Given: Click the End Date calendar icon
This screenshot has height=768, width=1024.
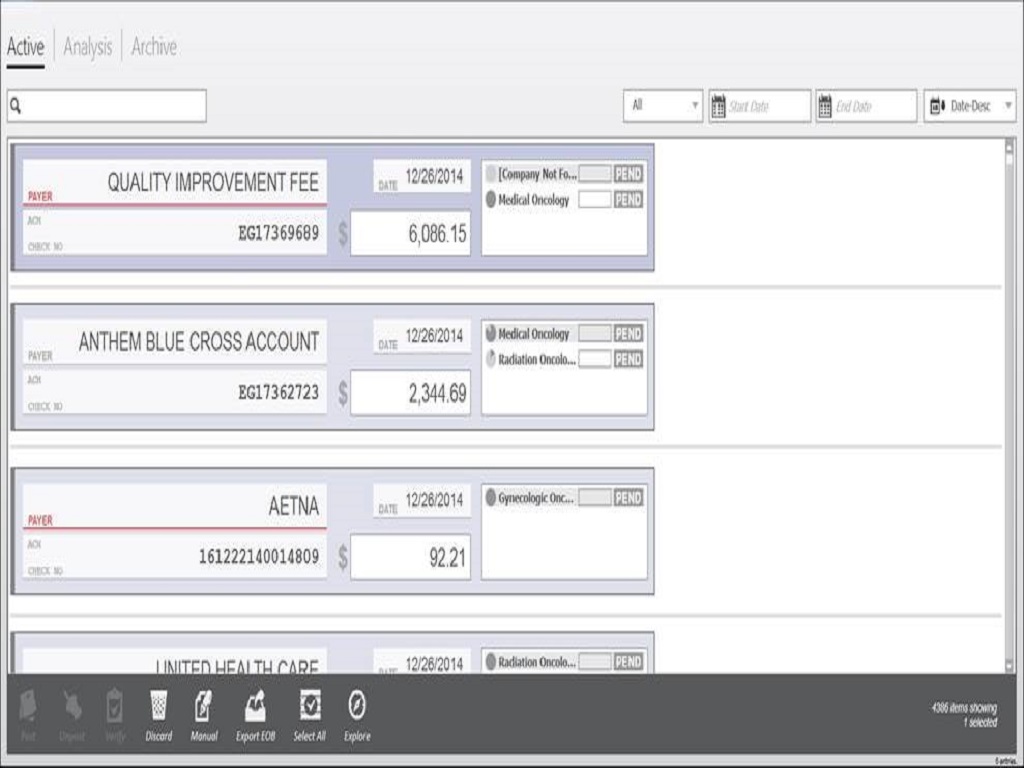Looking at the screenshot, I should [825, 106].
